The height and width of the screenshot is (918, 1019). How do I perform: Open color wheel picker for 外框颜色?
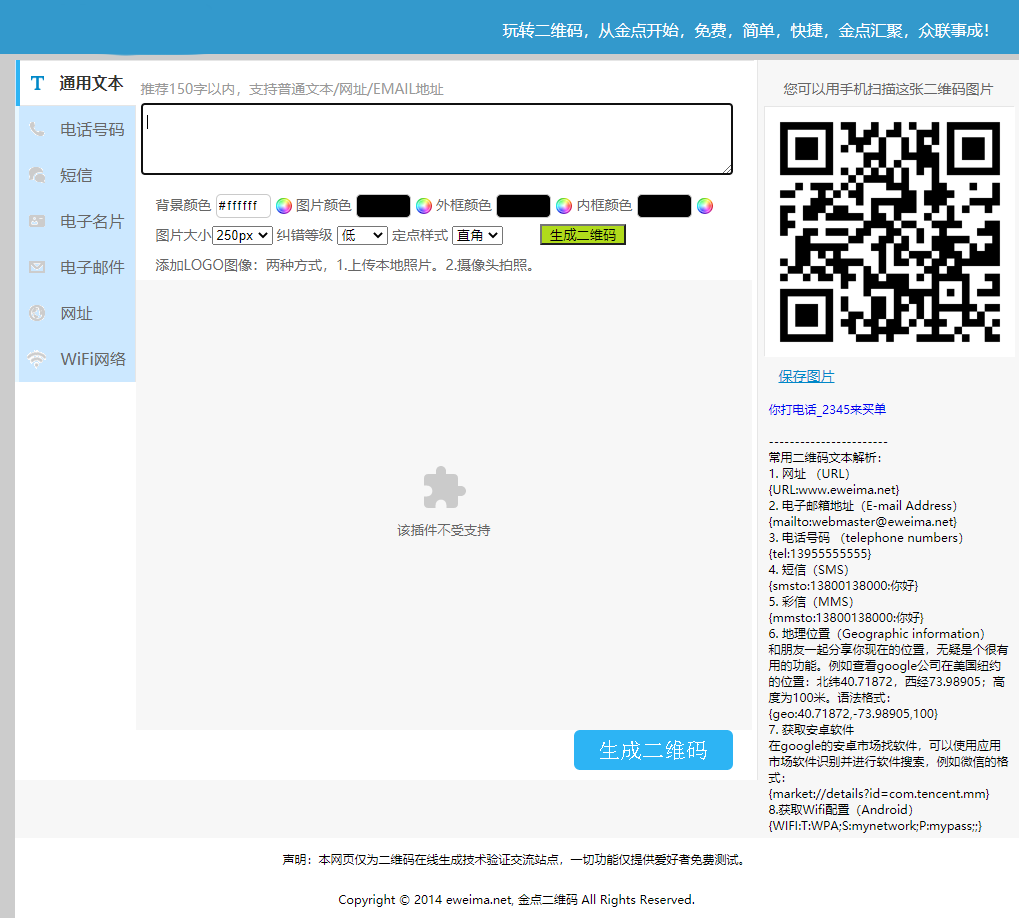coord(564,206)
